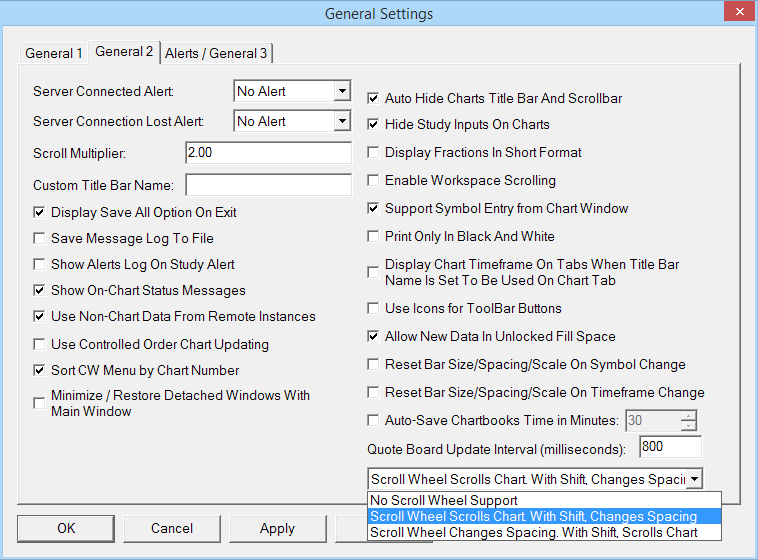758x560 pixels.
Task: Choose Scroll Wheel Scrolls Chart. With Shift, Changes Spacing
Action: (x=544, y=516)
